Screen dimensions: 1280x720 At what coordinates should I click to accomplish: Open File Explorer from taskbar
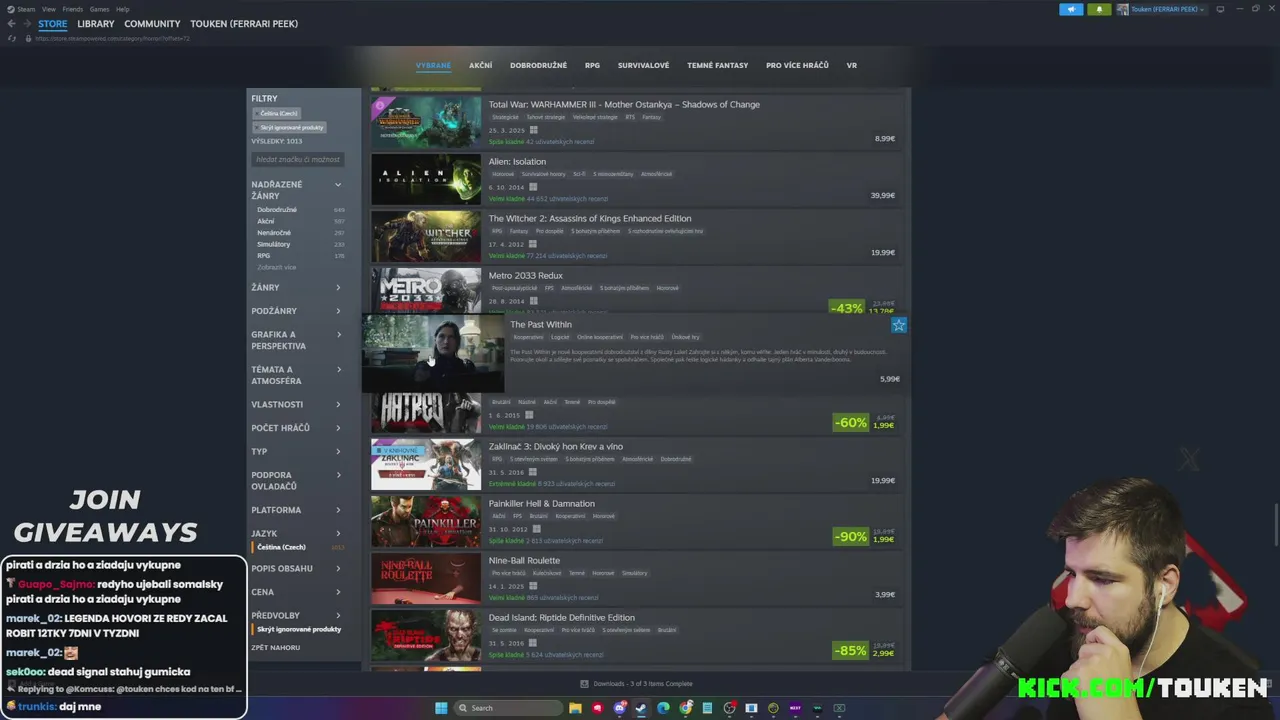pyautogui.click(x=575, y=708)
